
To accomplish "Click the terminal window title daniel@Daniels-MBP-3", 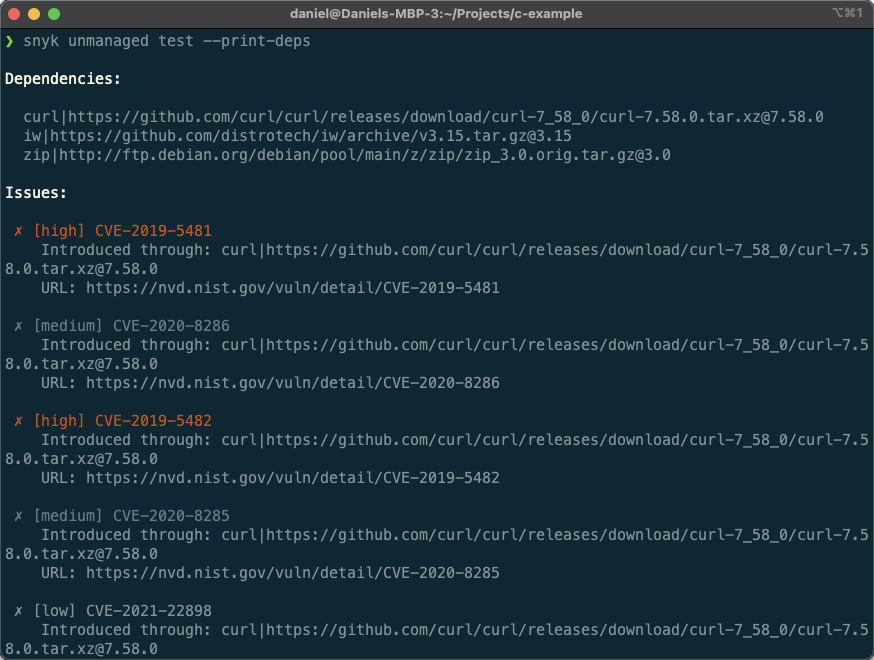I will click(437, 14).
